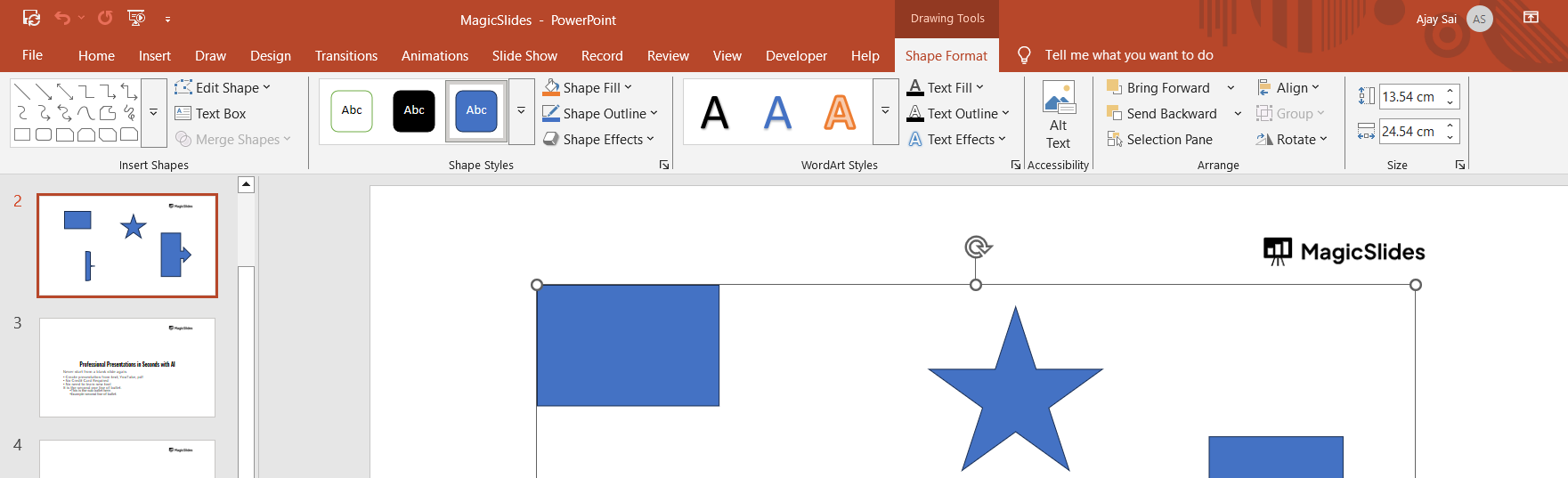Image resolution: width=1568 pixels, height=478 pixels.
Task: Open the Rotate dropdown
Action: tap(1292, 139)
